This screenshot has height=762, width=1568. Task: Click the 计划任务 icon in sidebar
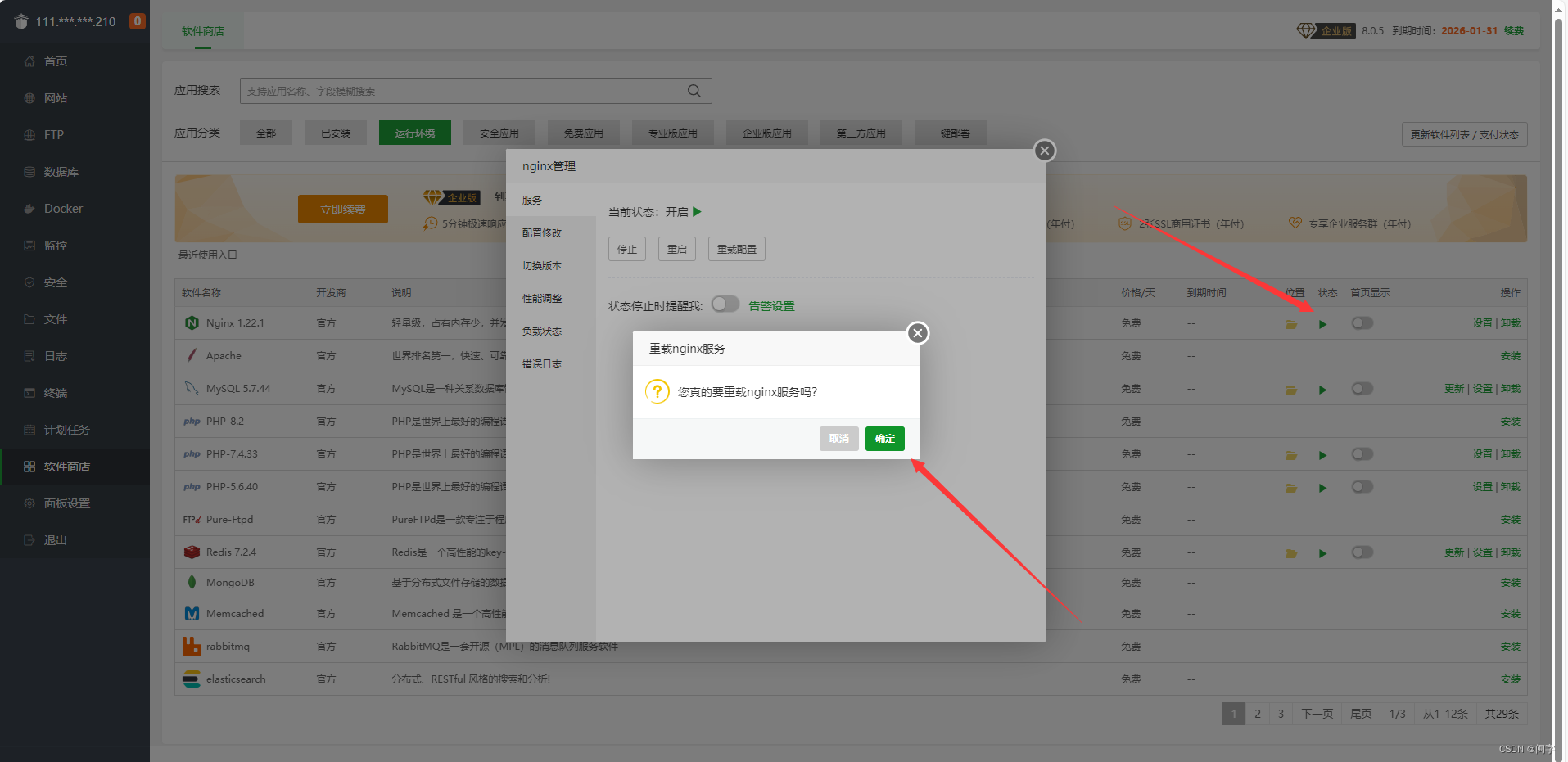tap(29, 430)
